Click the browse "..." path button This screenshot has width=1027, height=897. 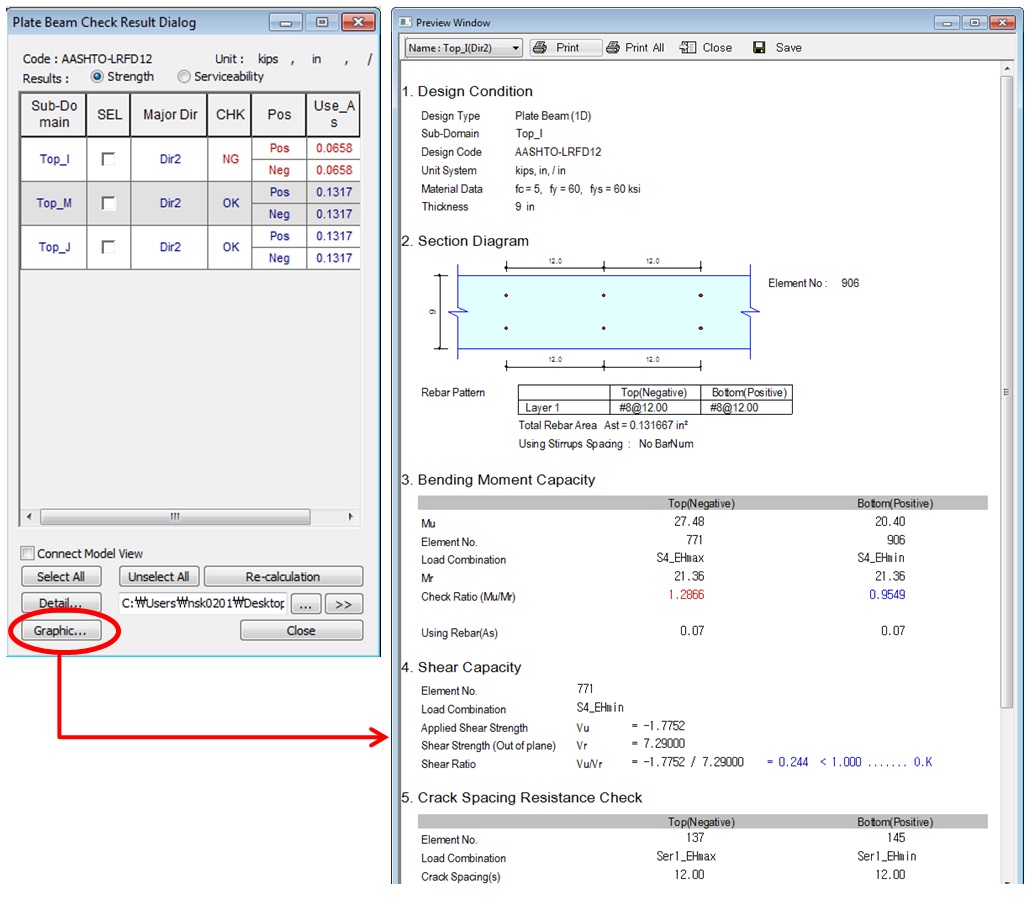(306, 604)
